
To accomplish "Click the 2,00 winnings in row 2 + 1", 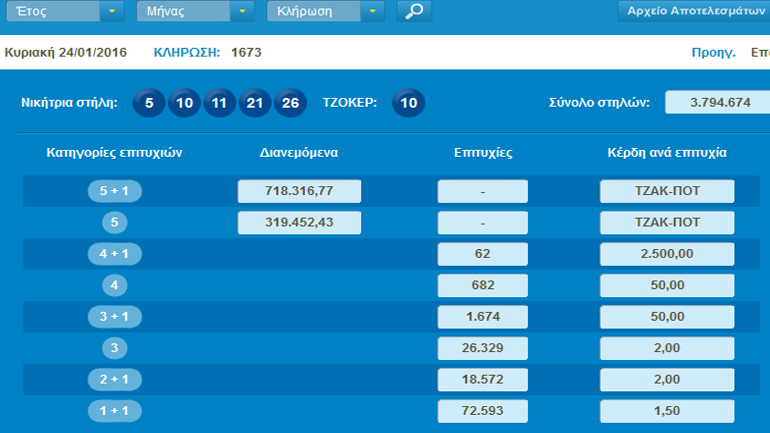I will click(x=667, y=379).
